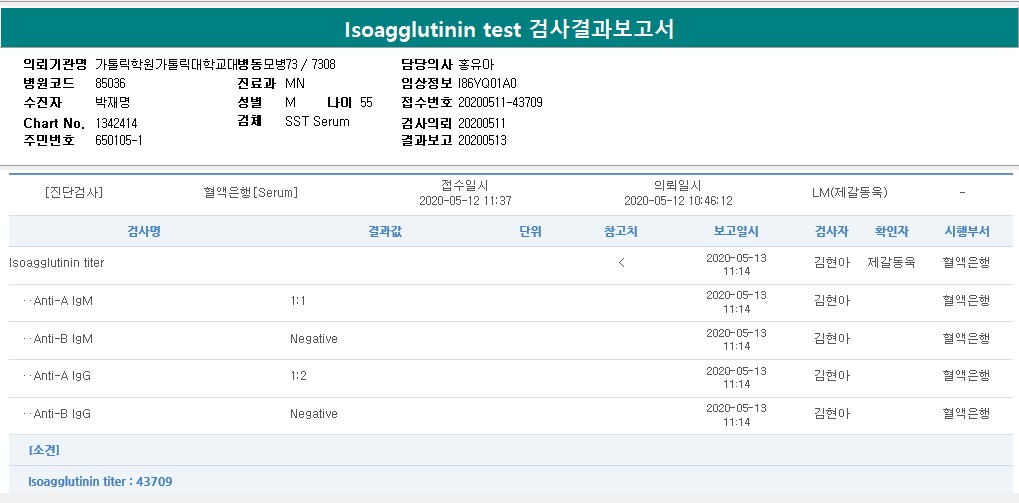
Task: Click the LM(제갈동욱) label
Action: click(x=850, y=192)
